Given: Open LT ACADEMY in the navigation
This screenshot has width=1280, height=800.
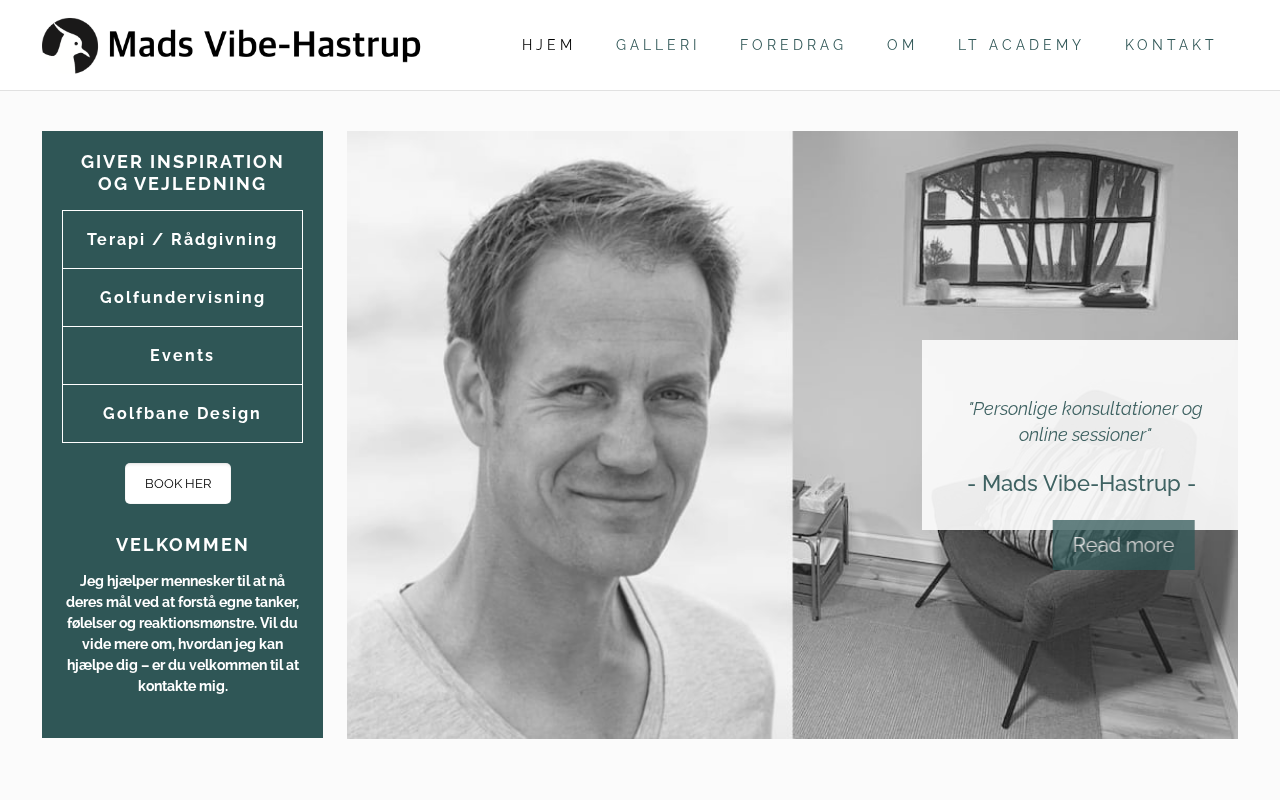Looking at the screenshot, I should click(x=1020, y=45).
